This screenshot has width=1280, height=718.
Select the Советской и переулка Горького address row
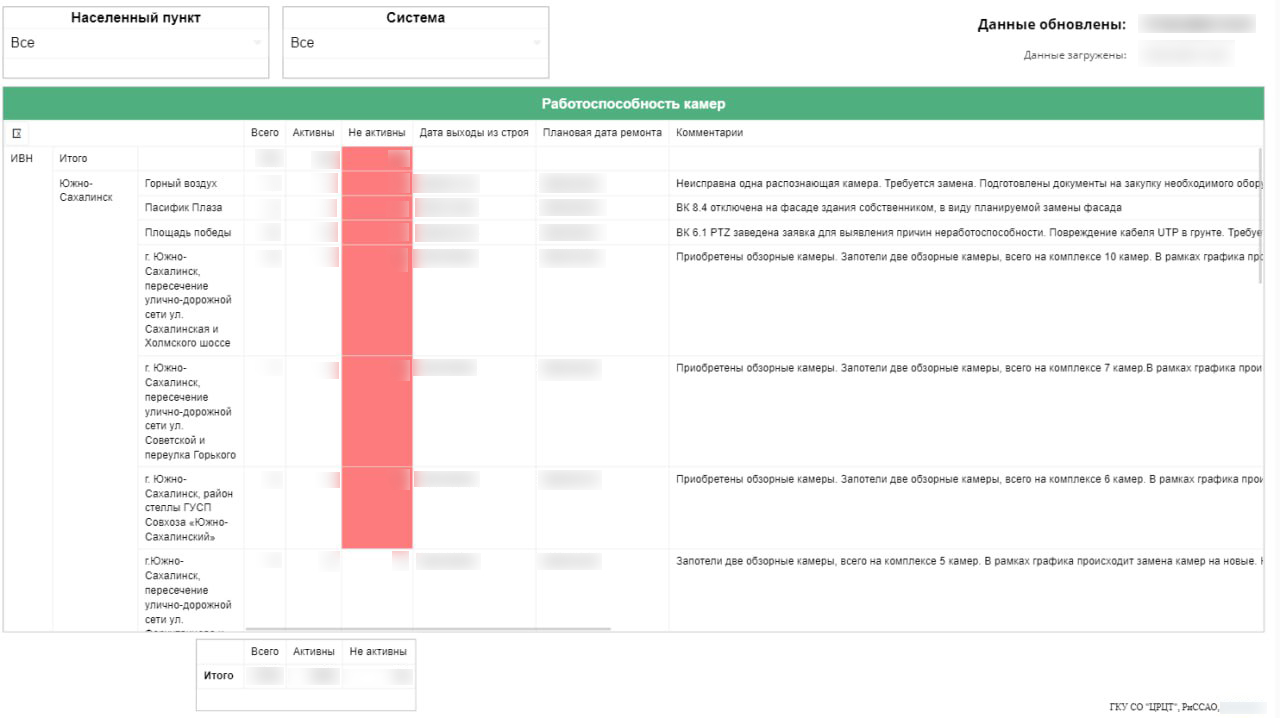point(190,411)
